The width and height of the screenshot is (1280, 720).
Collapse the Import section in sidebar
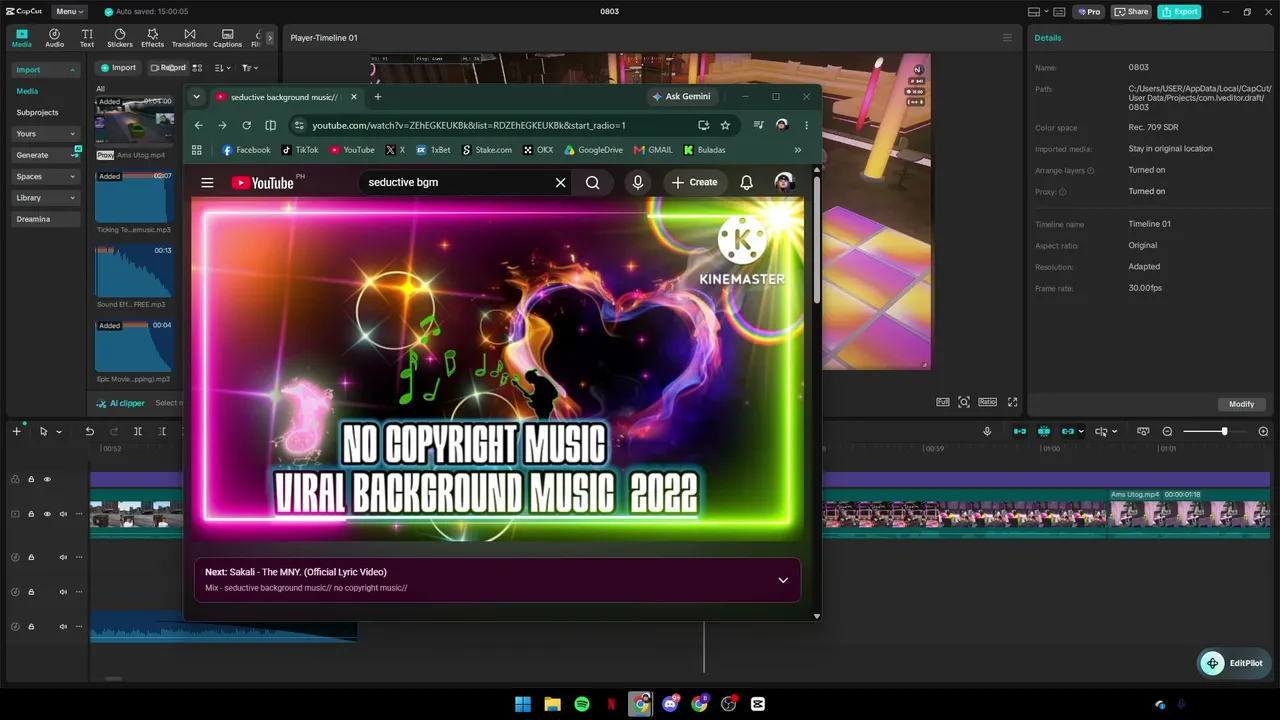point(45,70)
